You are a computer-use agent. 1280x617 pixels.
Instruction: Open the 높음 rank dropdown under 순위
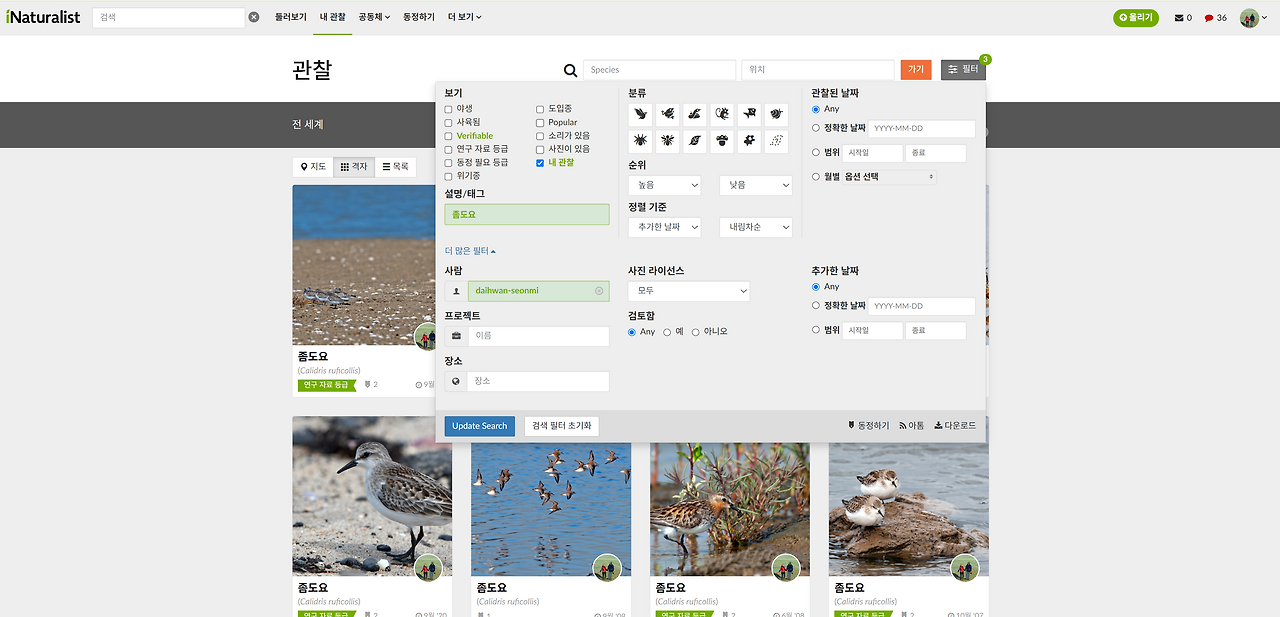click(x=664, y=185)
